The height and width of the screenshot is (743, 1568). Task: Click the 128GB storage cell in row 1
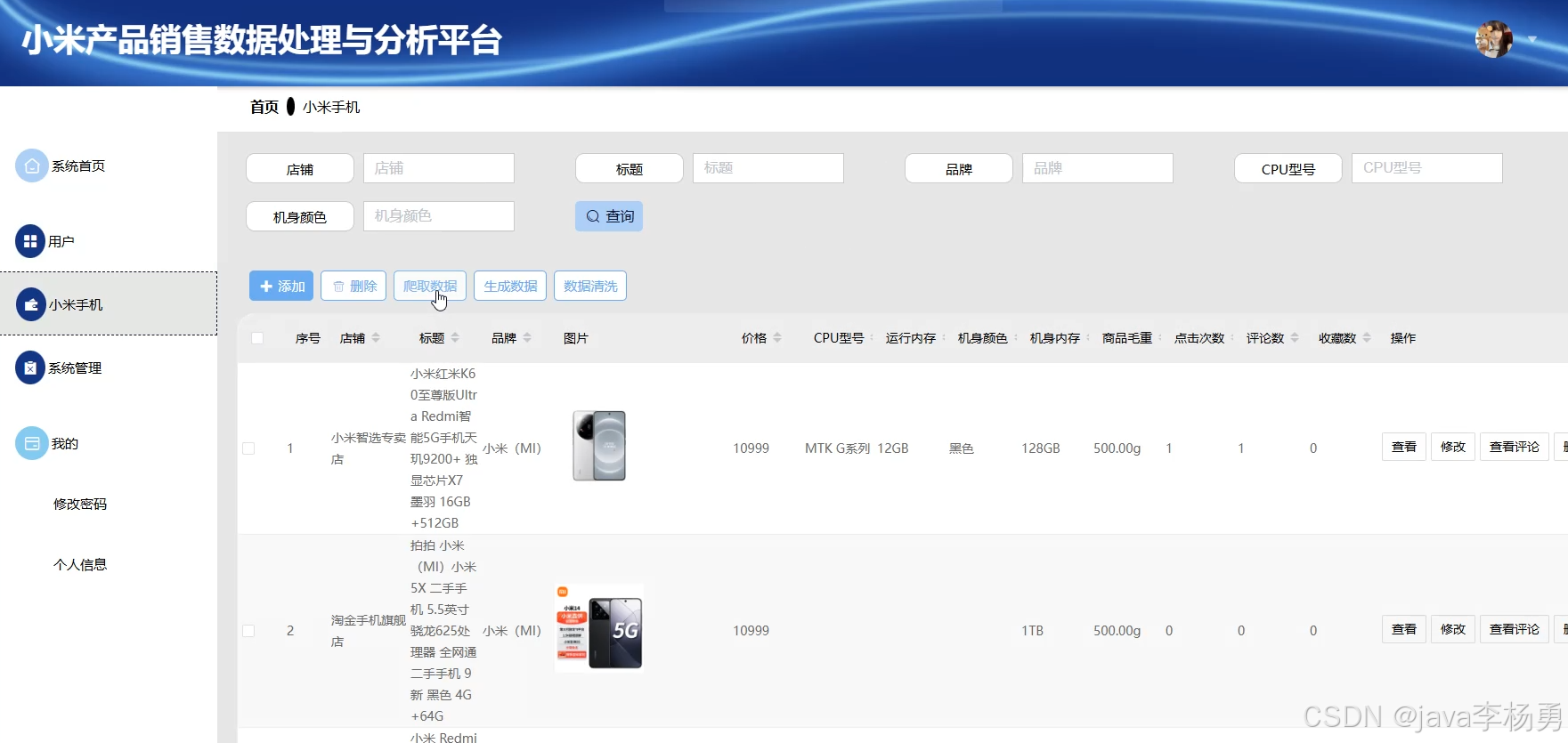(x=1041, y=448)
